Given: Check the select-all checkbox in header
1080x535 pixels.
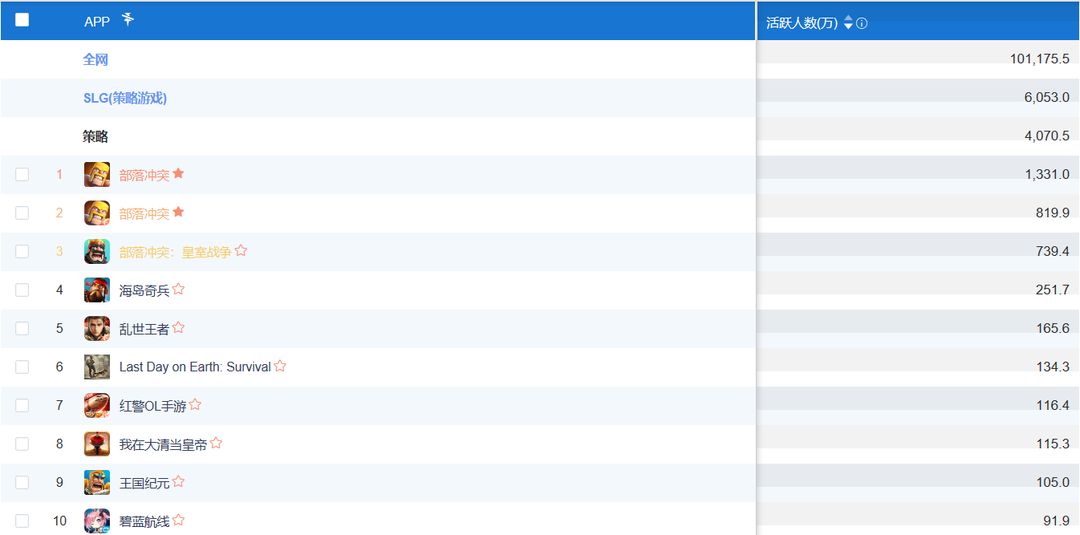Looking at the screenshot, I should [22, 20].
